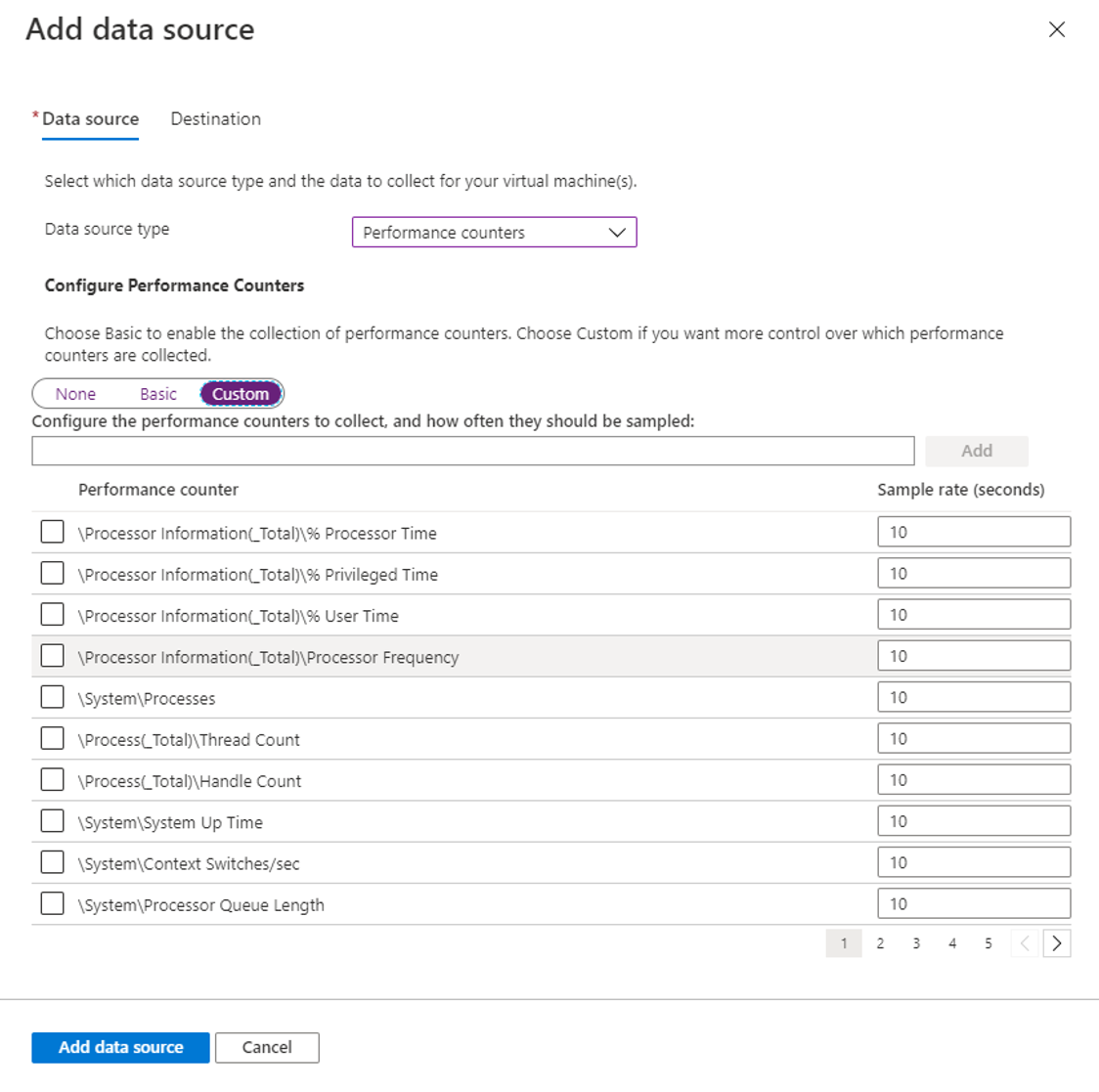
Task: Switch to the Destination tab
Action: coord(215,119)
